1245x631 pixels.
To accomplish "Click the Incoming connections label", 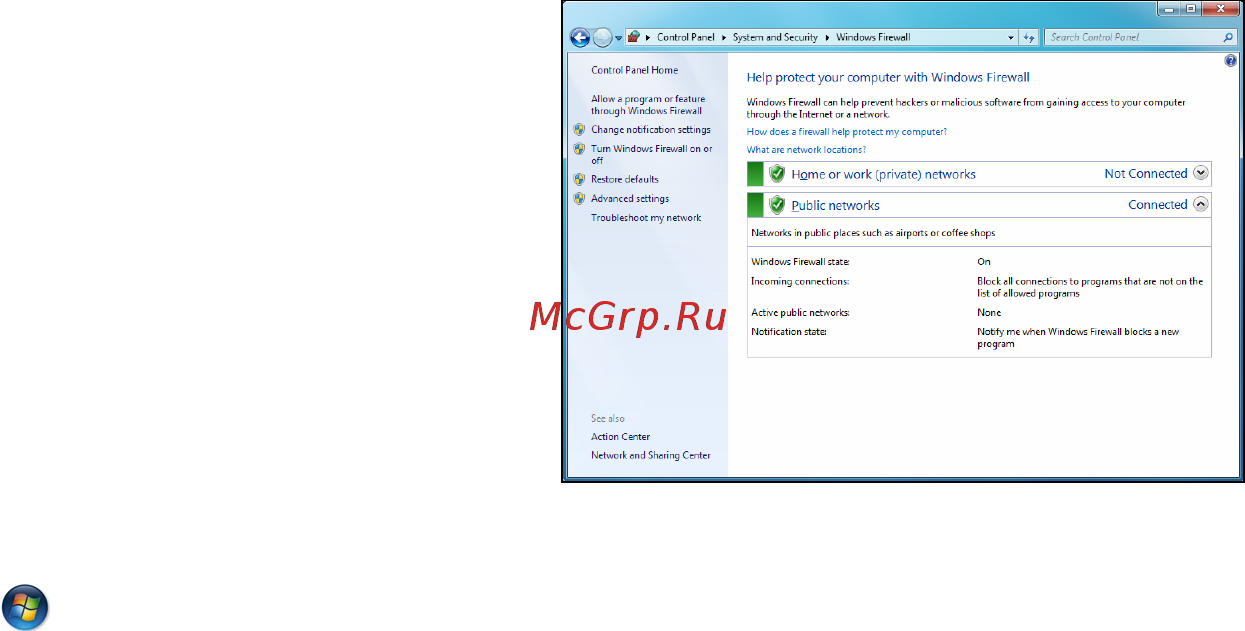I will tap(800, 281).
